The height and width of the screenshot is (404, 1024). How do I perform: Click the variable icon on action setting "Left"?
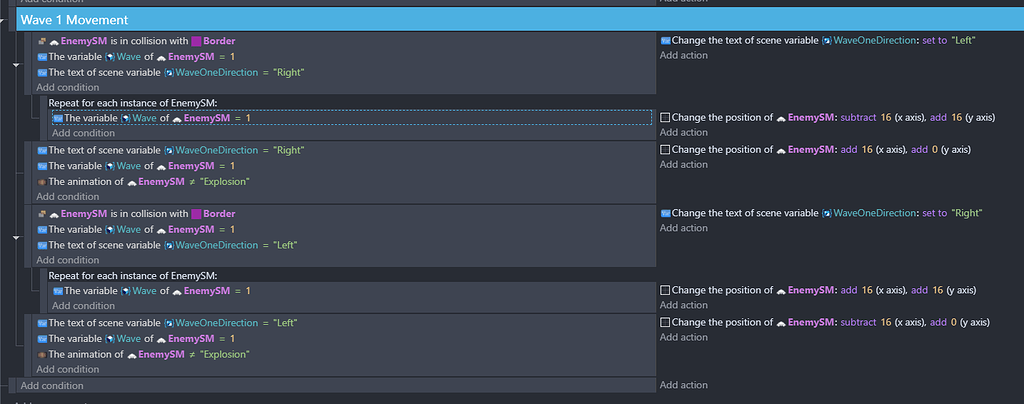(x=665, y=40)
